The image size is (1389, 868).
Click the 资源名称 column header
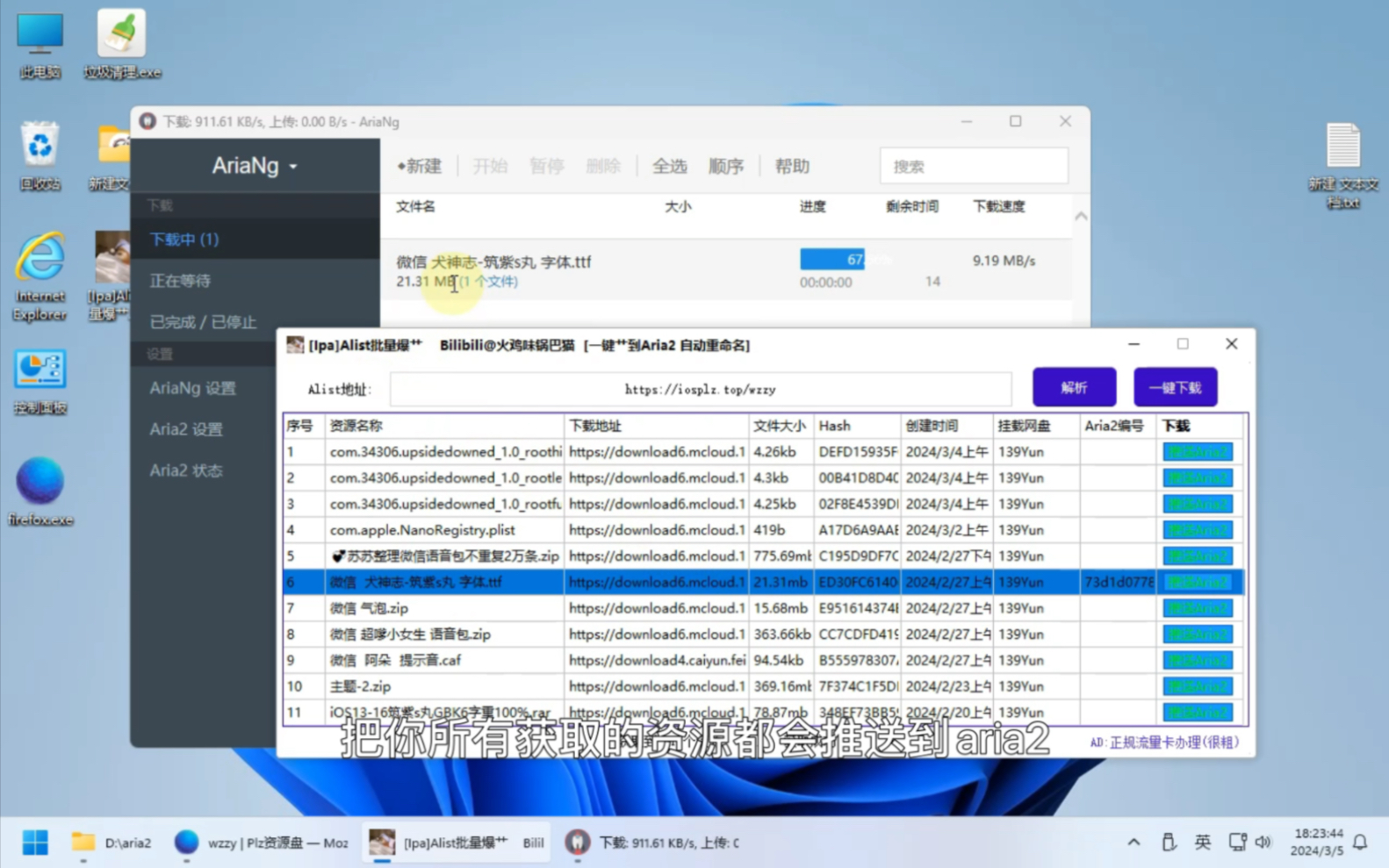pyautogui.click(x=445, y=426)
